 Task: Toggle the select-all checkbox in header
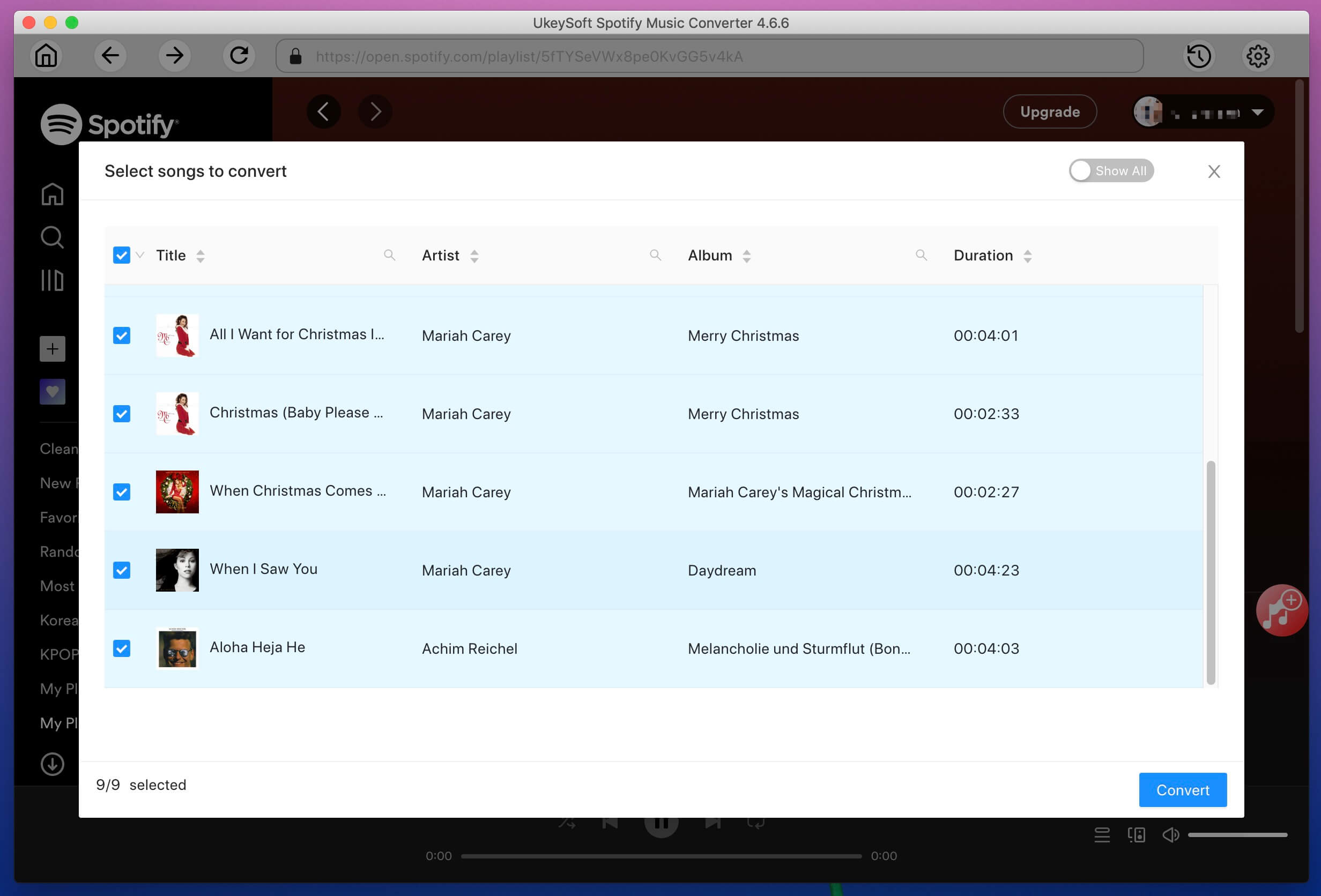tap(122, 255)
